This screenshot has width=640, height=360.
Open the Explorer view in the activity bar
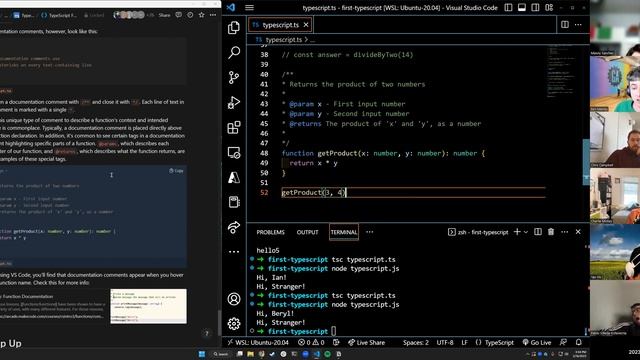pyautogui.click(x=234, y=27)
